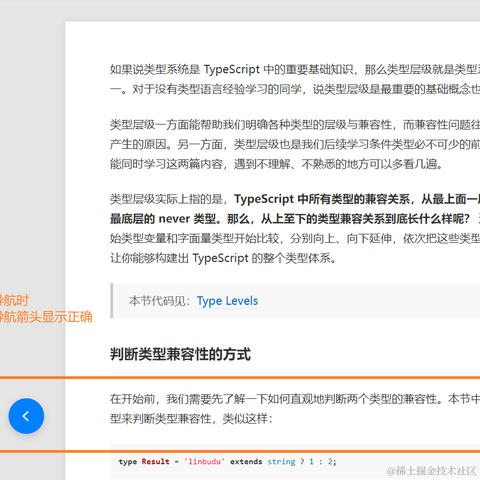The width and height of the screenshot is (480, 480).
Task: Click the paragraph starting with 在开始前
Action: [295, 409]
